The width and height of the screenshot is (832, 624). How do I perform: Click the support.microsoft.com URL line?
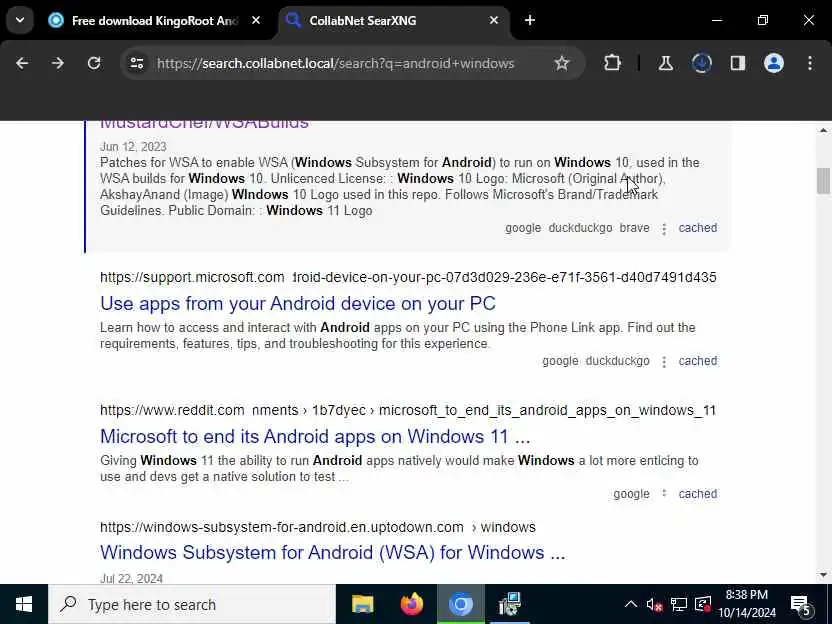tap(408, 277)
